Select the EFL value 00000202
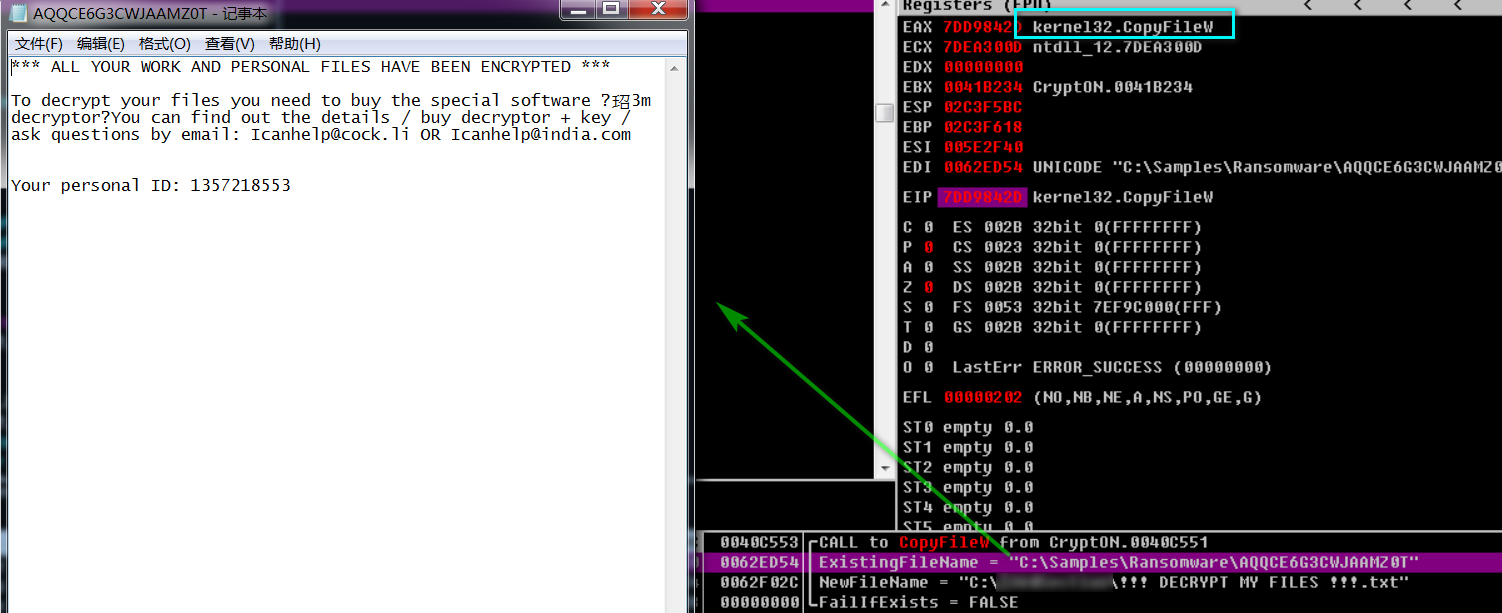Viewport: 1502px width, 613px height. coord(983,397)
